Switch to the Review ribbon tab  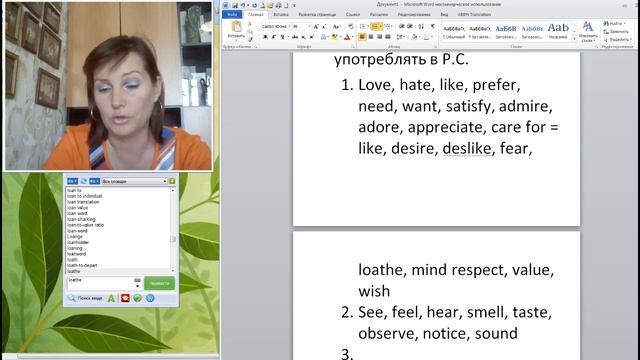[x=414, y=15]
